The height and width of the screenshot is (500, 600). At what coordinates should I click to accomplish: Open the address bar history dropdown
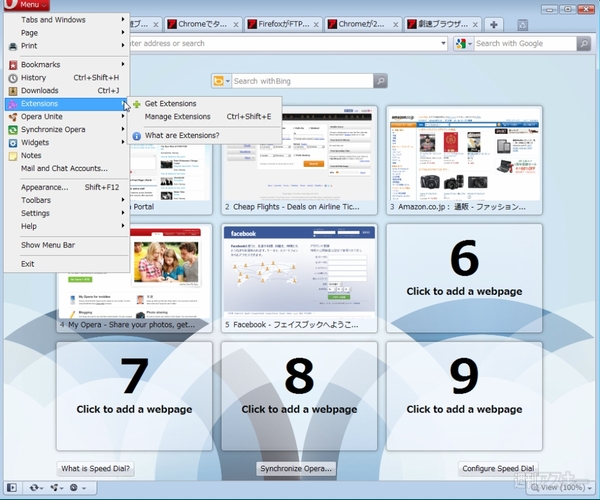pyautogui.click(x=443, y=43)
